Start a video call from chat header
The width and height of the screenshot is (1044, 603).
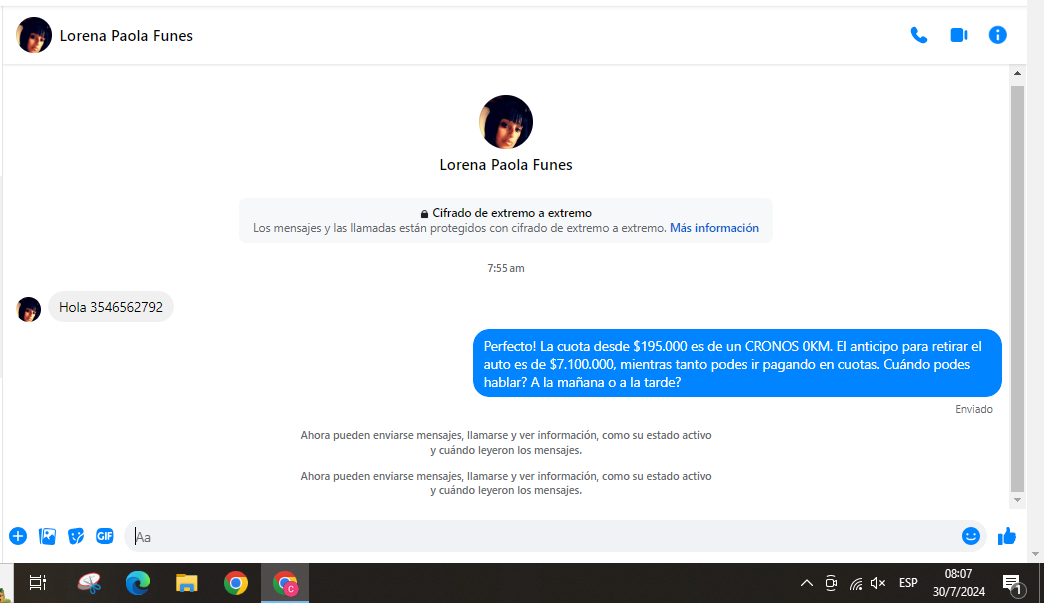coord(958,35)
